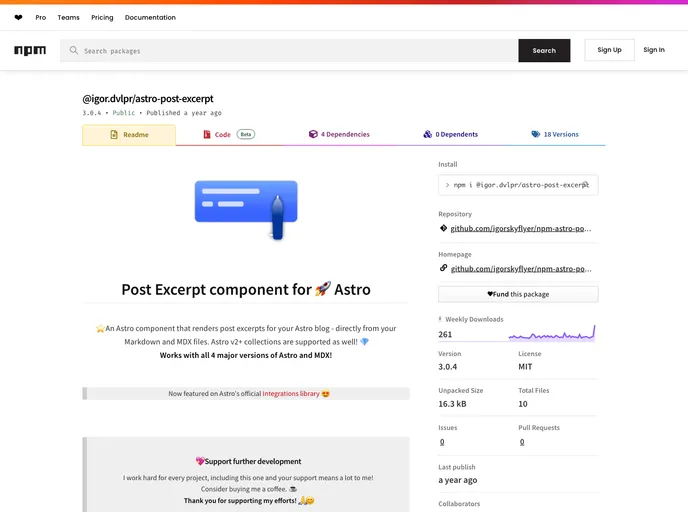Click the Beta badge on Code tab

click(x=246, y=134)
